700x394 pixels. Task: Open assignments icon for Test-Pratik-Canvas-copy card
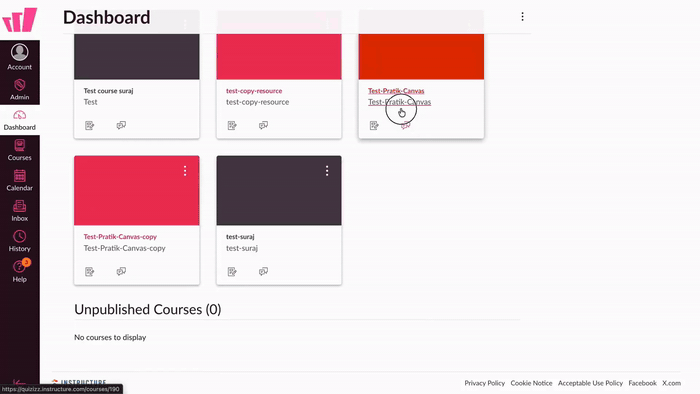pyautogui.click(x=90, y=271)
